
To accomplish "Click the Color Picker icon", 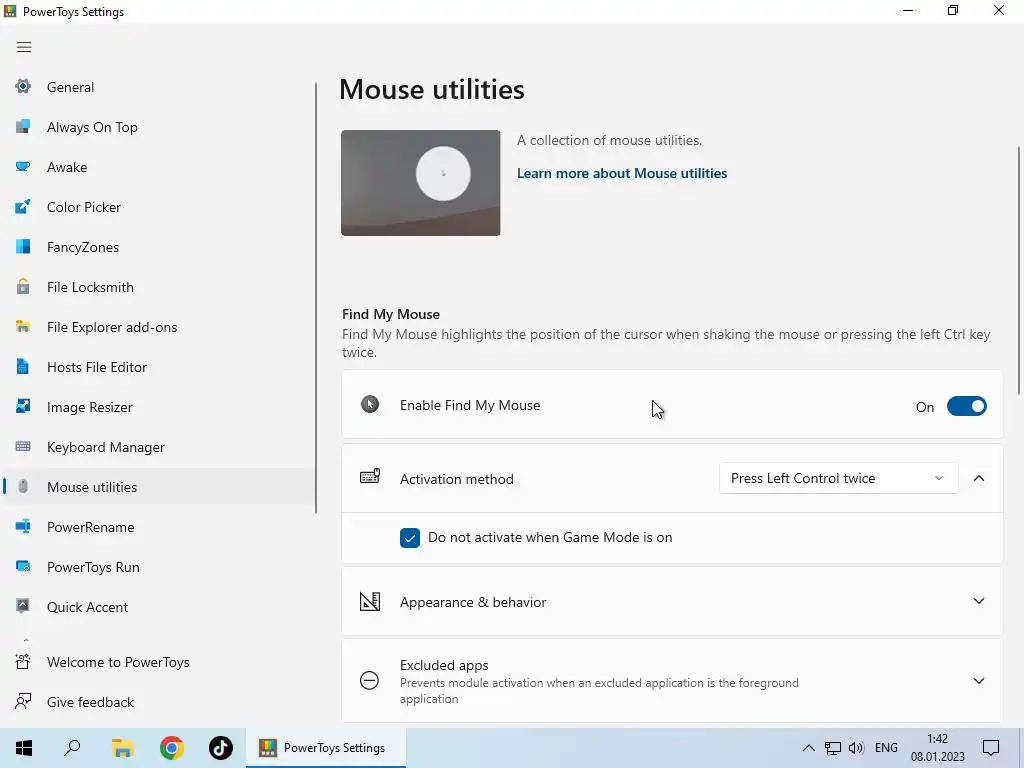I will tap(23, 206).
